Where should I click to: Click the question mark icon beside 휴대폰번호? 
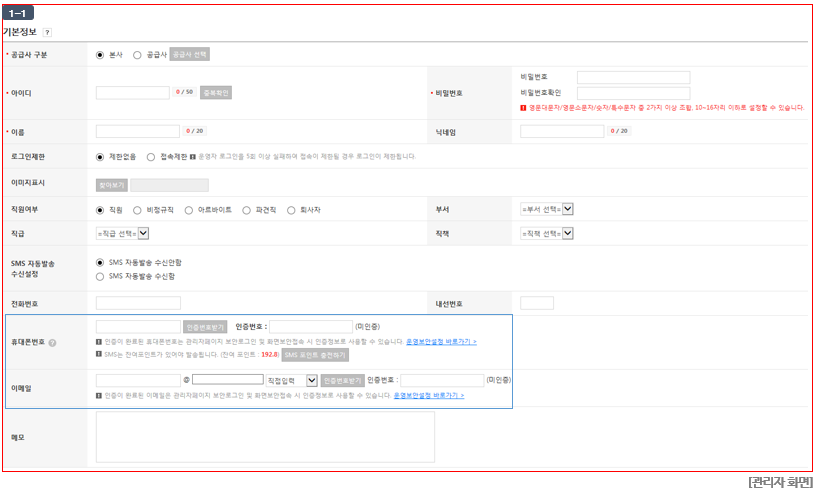(x=52, y=343)
